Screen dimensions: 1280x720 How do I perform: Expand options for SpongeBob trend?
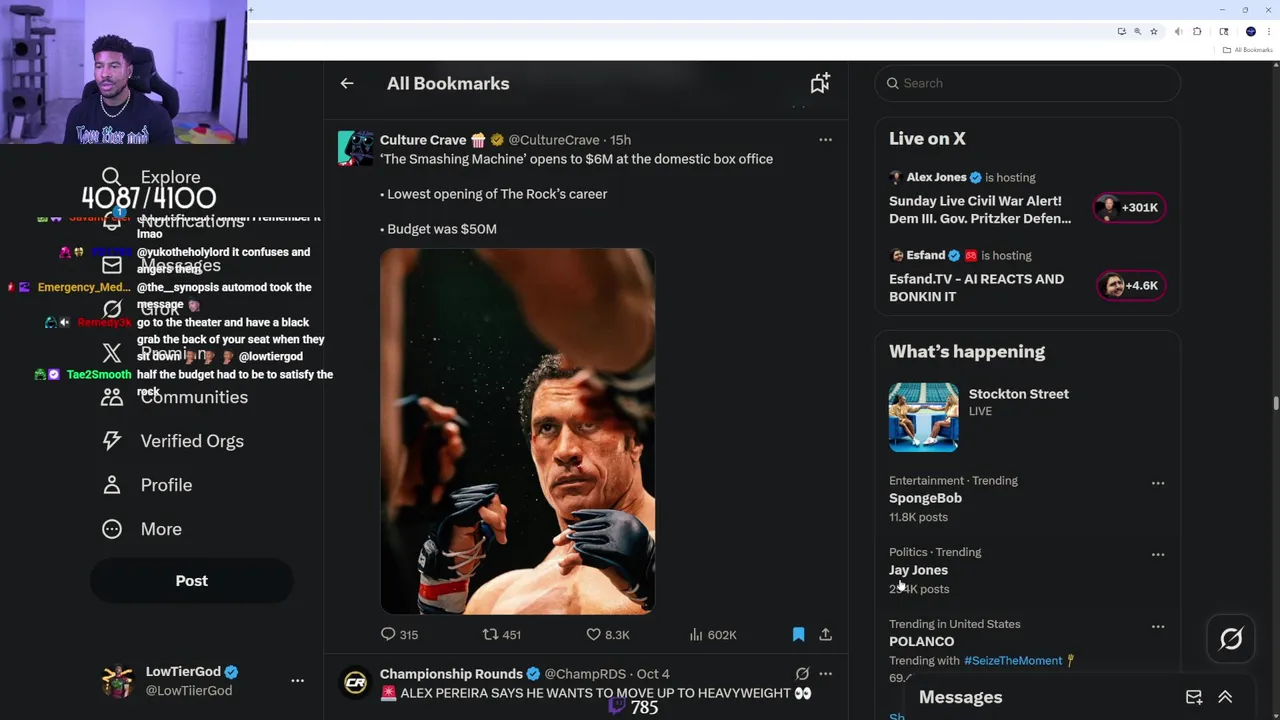click(1158, 483)
